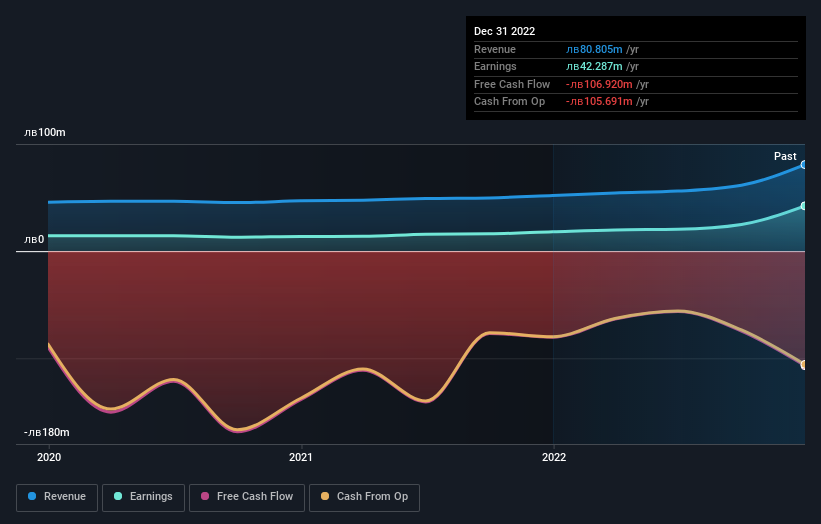Toggle the Revenue legend button
The height and width of the screenshot is (524, 821).
57,497
